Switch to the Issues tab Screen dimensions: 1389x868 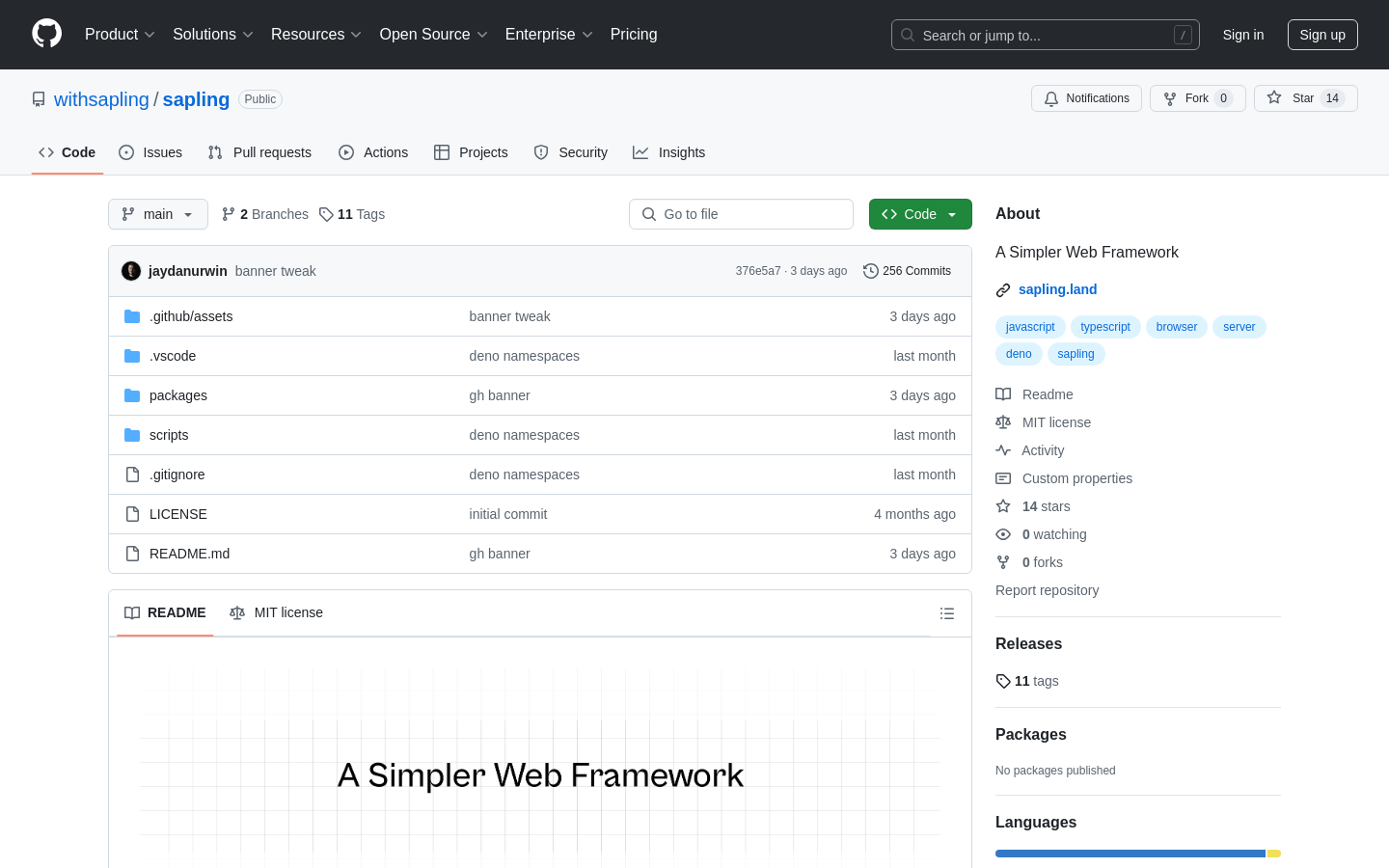click(150, 152)
